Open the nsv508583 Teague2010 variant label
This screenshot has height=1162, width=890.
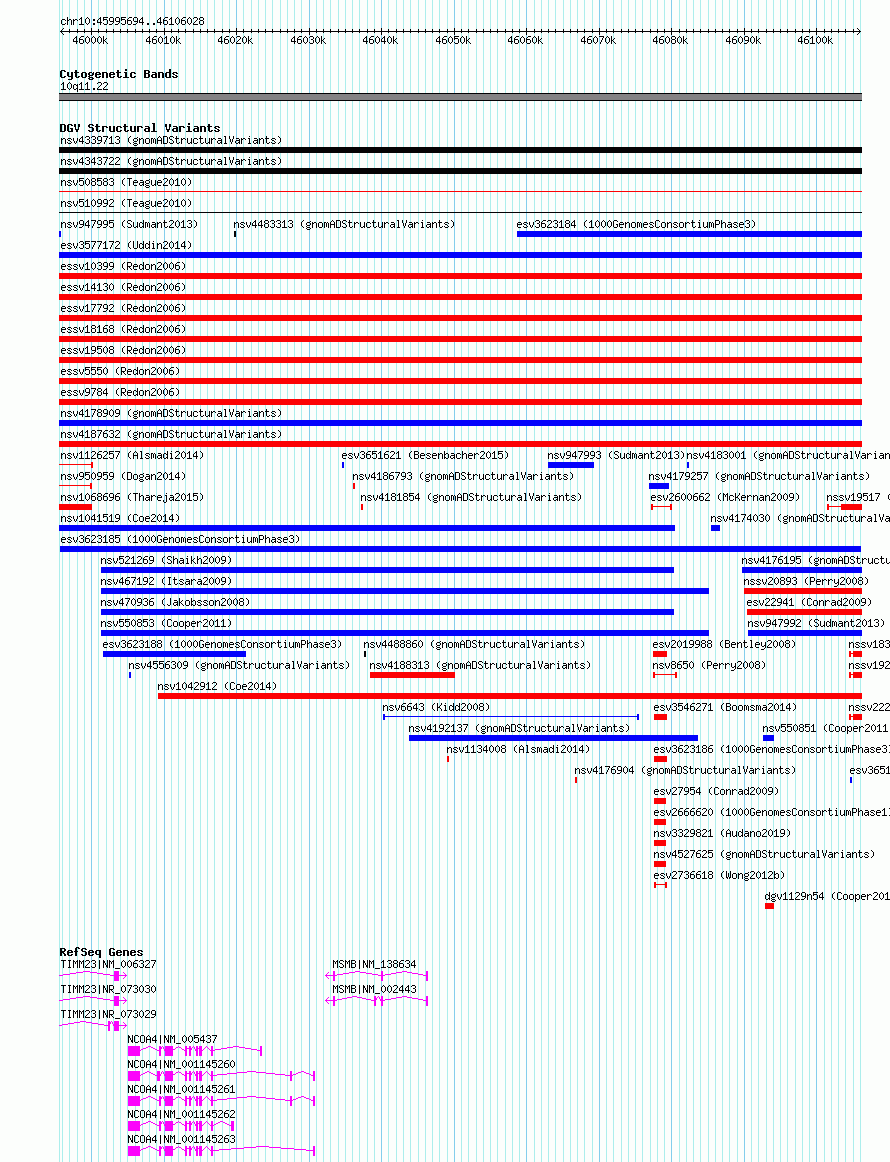pos(126,182)
